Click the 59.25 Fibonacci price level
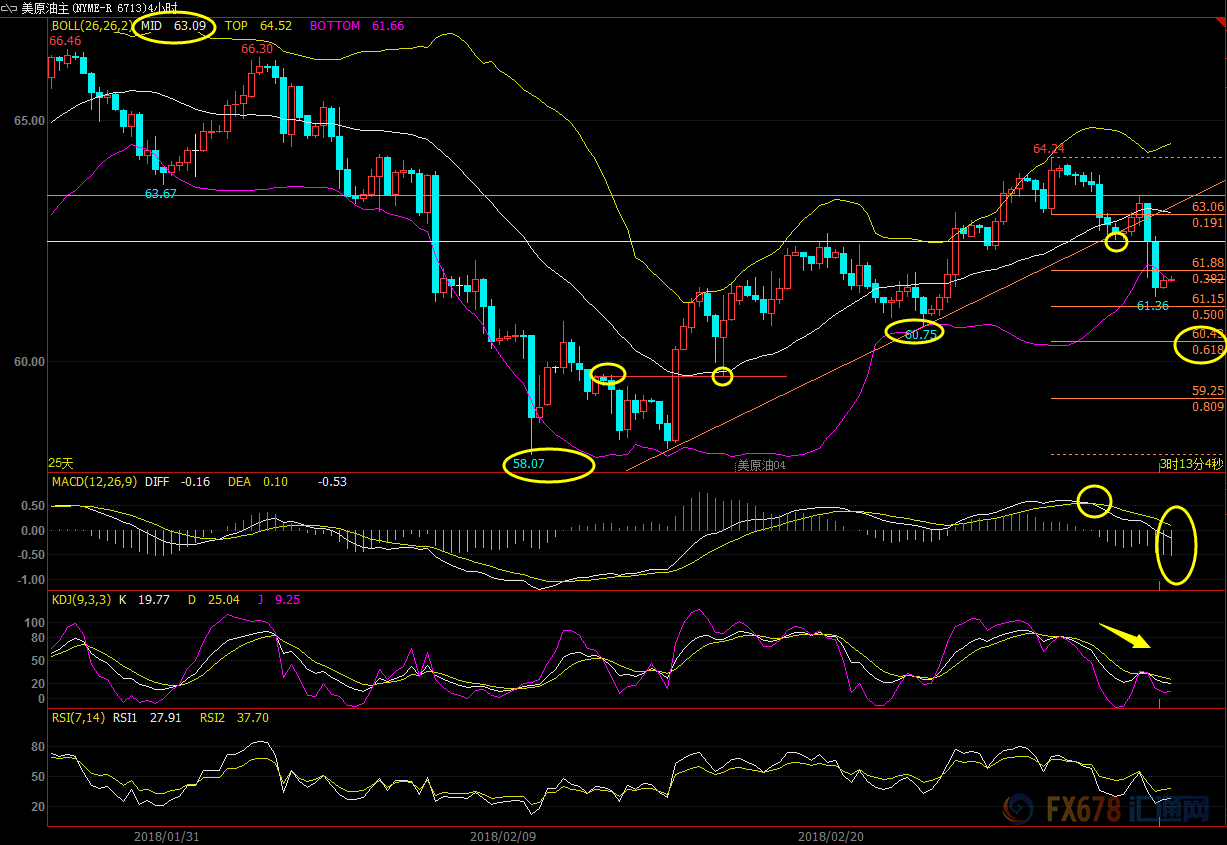Viewport: 1227px width, 845px height. (x=1208, y=391)
